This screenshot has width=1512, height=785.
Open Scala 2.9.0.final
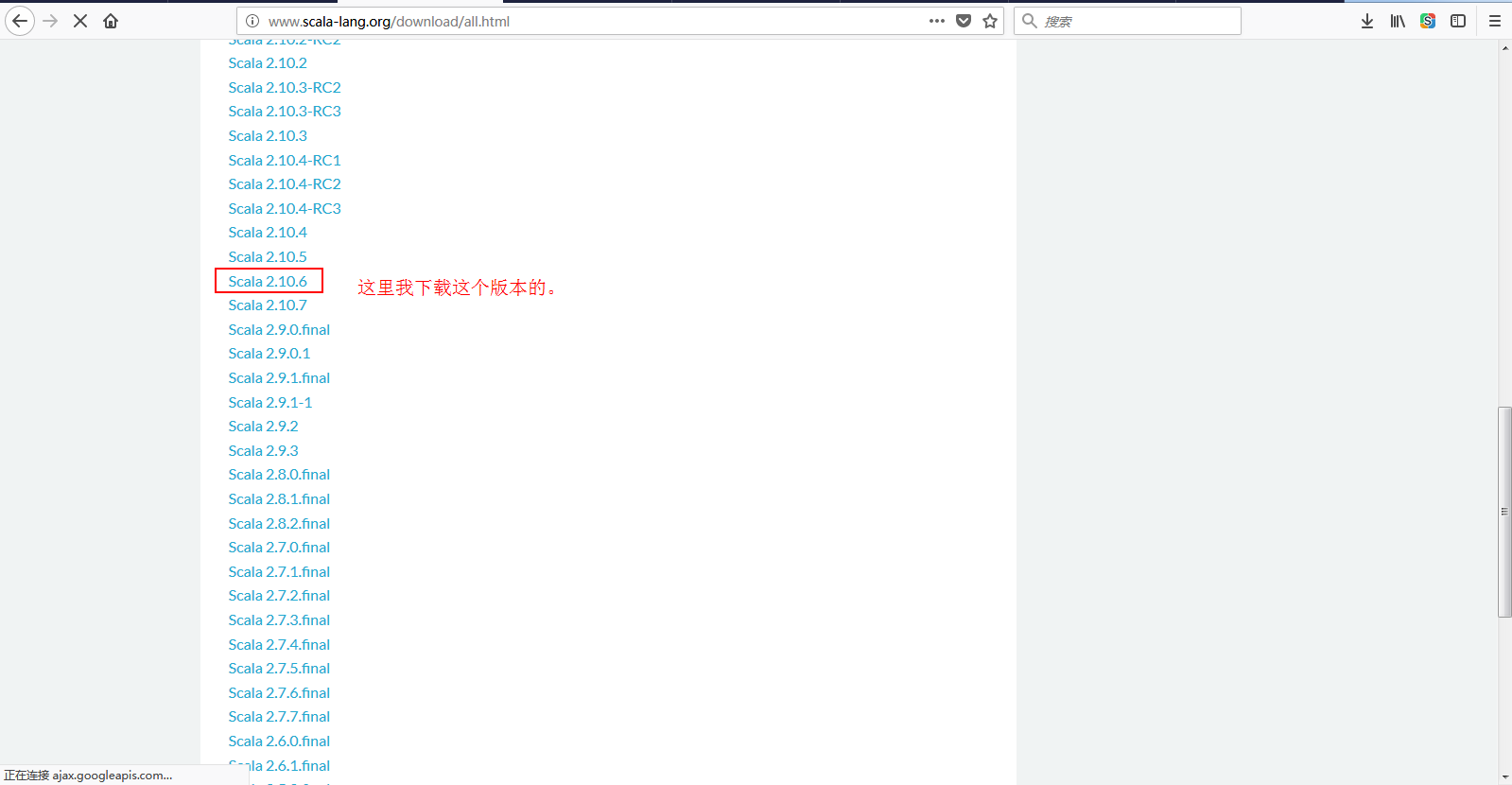(279, 330)
